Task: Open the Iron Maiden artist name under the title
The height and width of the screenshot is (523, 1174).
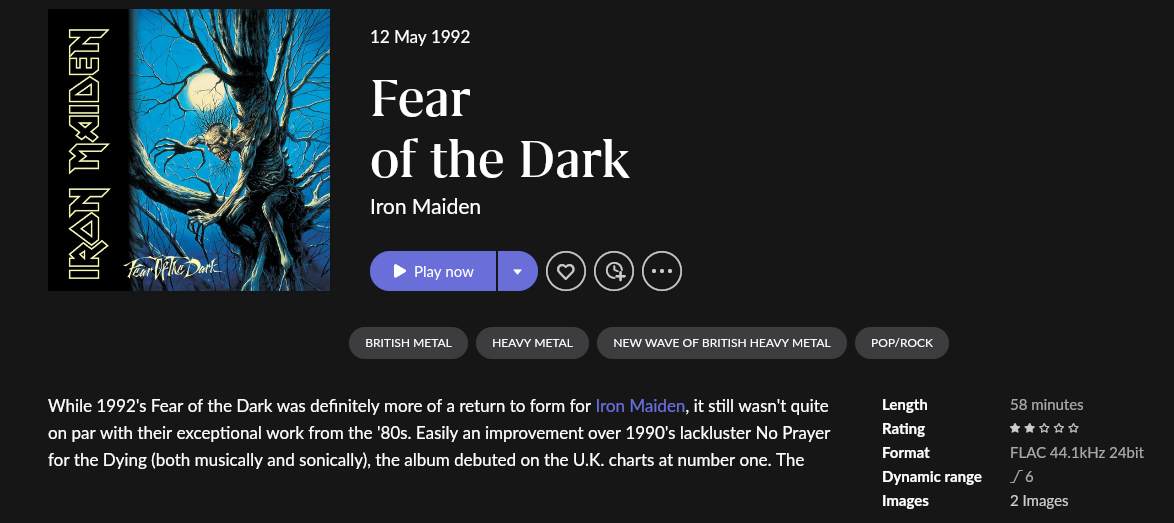Action: (425, 207)
